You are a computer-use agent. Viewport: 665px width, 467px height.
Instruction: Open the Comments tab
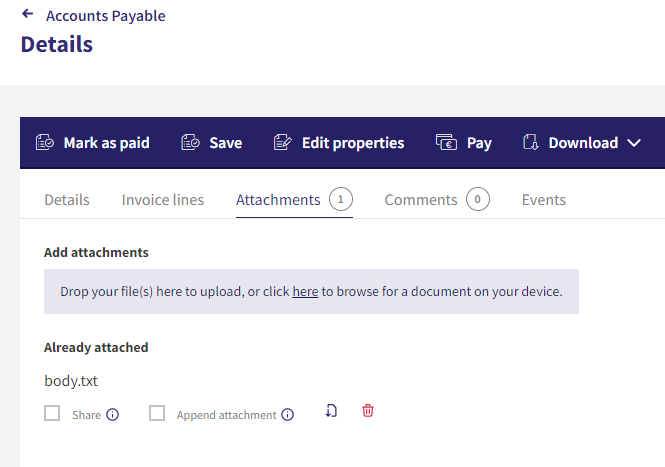pos(437,199)
